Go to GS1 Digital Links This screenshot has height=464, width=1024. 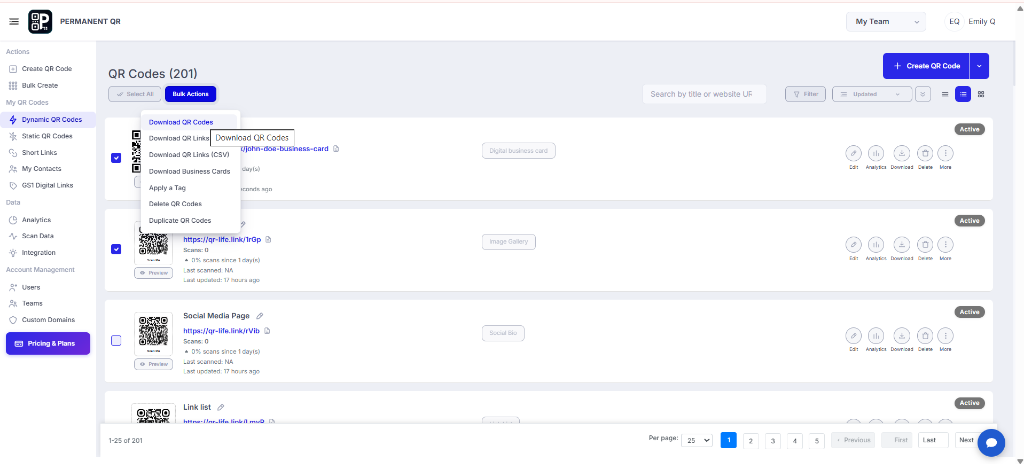point(47,185)
